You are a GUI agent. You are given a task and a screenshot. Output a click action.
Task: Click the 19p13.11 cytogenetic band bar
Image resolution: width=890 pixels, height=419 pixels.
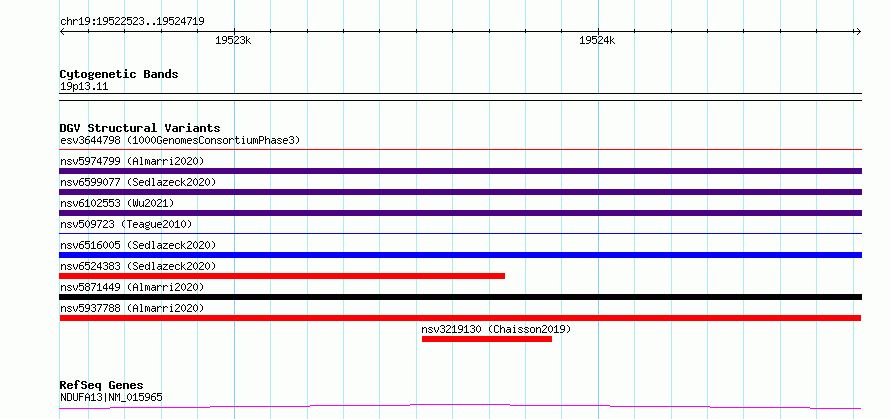coord(461,97)
